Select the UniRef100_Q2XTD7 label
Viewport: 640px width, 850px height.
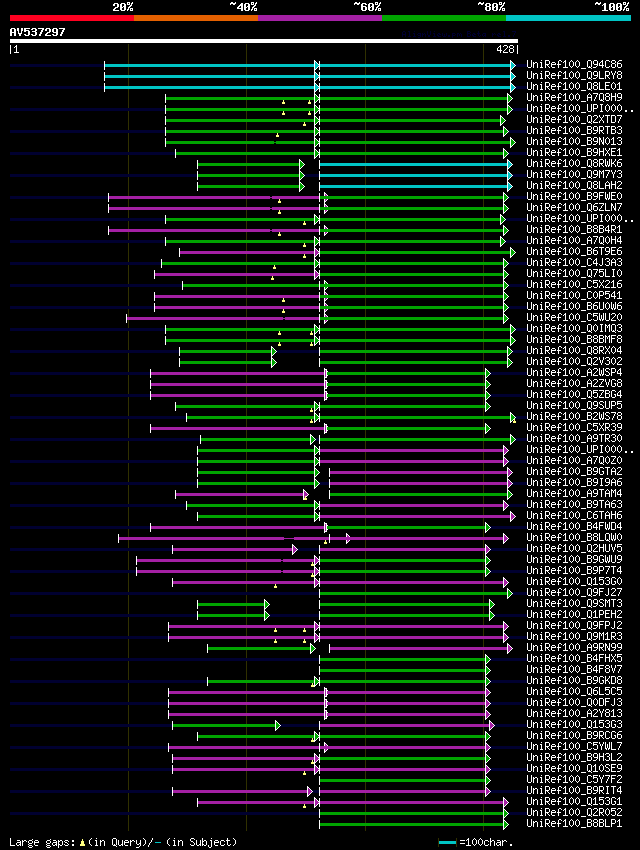point(574,119)
